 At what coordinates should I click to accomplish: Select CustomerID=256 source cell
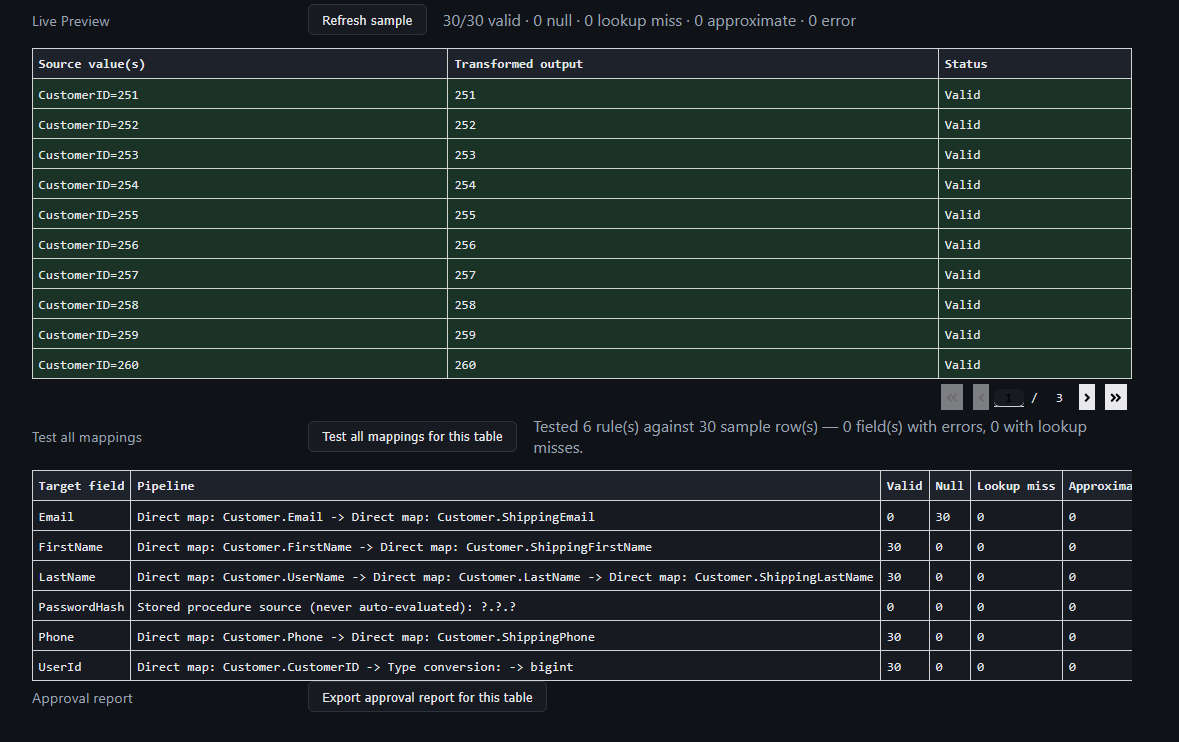point(240,245)
